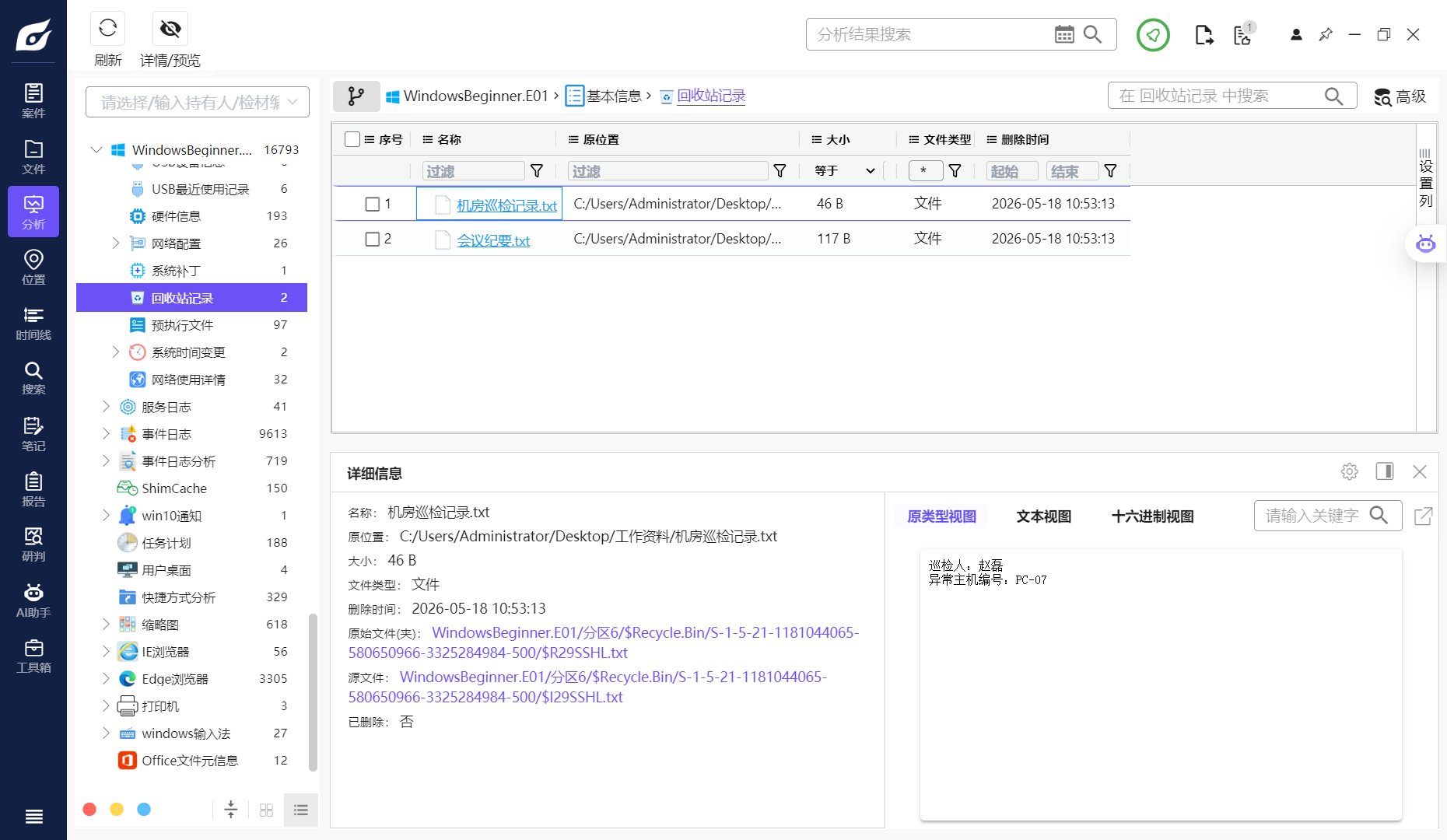Click 回收站记录 breadcrumb link
Image resolution: width=1447 pixels, height=840 pixels.
[711, 96]
